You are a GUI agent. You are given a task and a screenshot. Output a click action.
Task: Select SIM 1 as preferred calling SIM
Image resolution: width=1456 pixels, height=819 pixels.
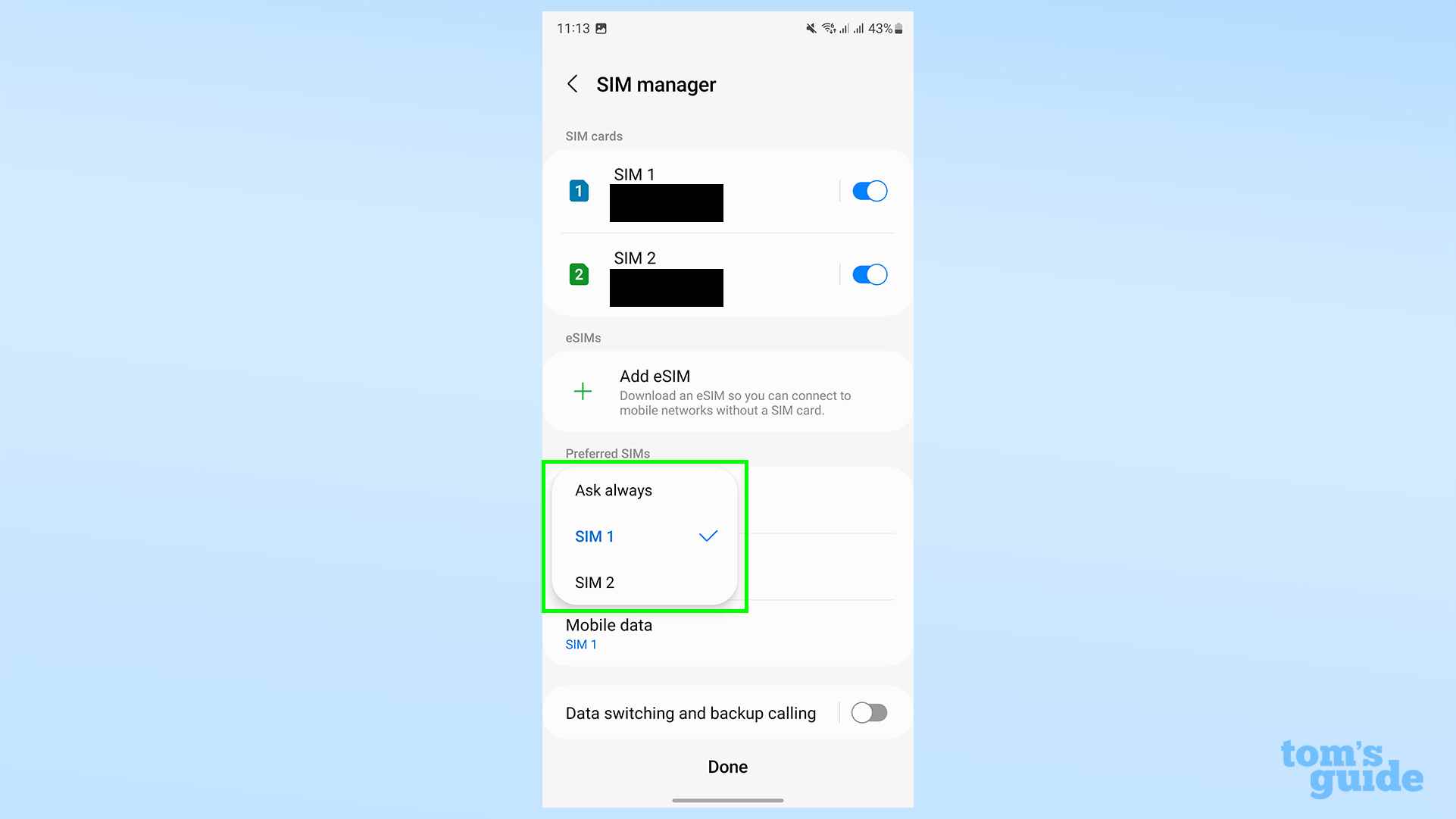pos(595,536)
